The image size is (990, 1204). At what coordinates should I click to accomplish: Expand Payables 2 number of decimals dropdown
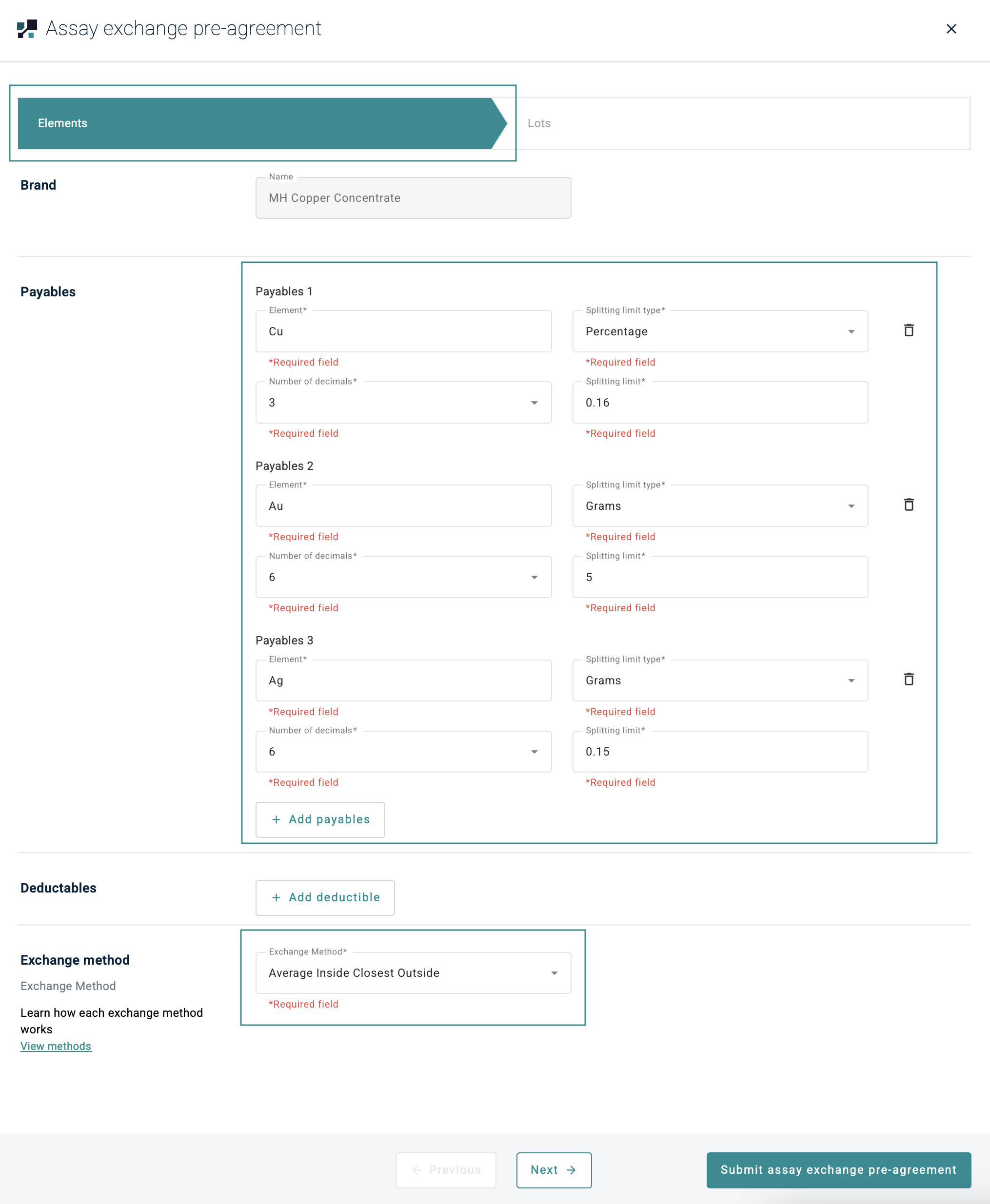pyautogui.click(x=403, y=577)
